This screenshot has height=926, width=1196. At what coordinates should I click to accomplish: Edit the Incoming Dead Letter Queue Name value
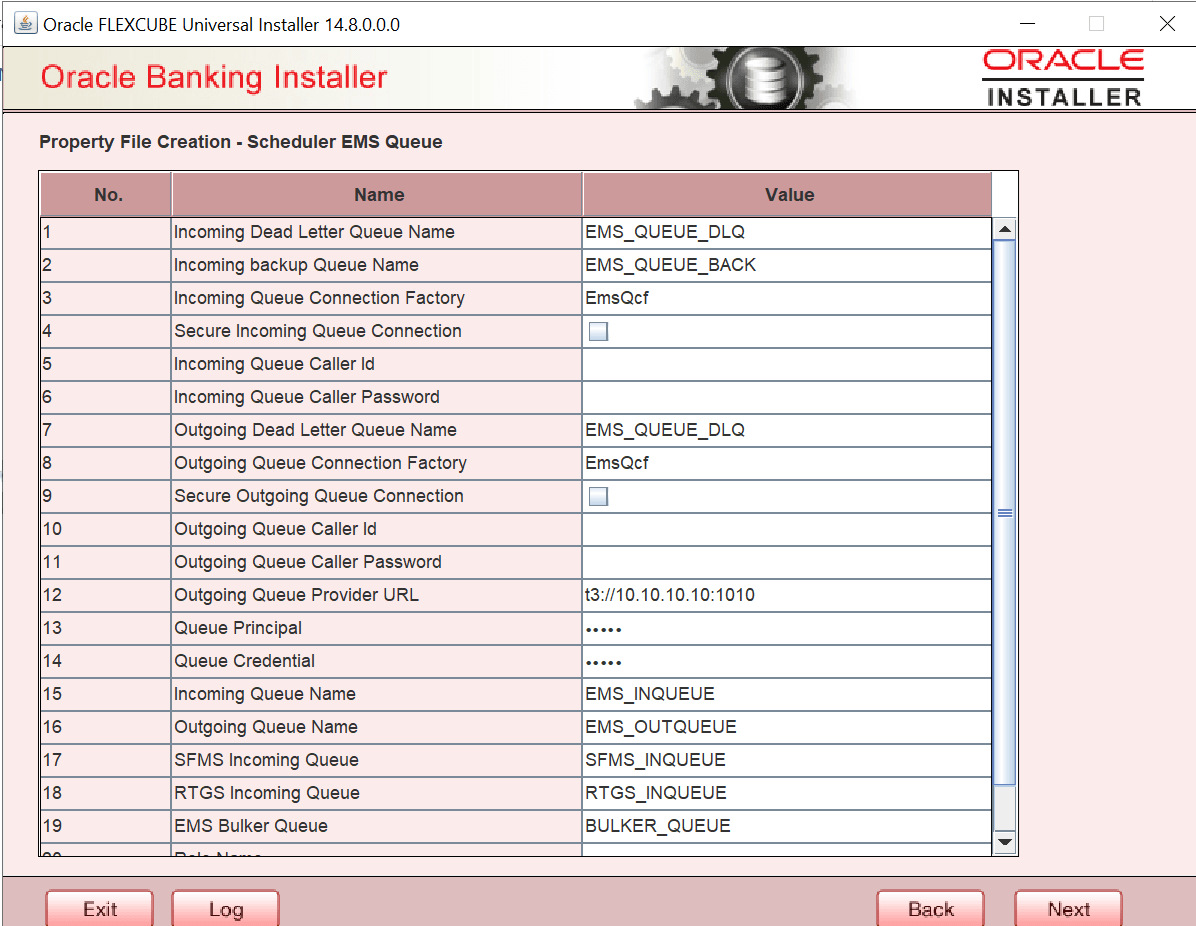pyautogui.click(x=787, y=232)
